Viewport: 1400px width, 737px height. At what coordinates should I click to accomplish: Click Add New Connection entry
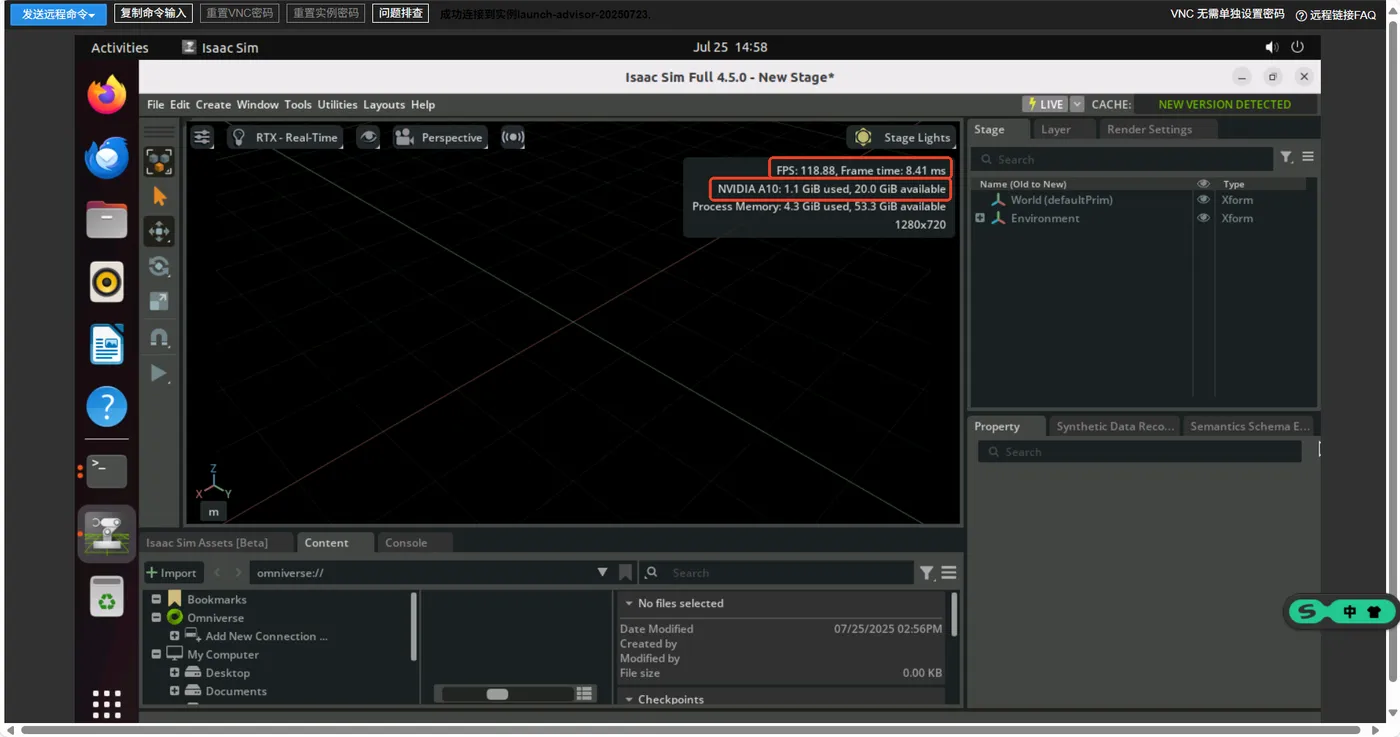pos(266,636)
